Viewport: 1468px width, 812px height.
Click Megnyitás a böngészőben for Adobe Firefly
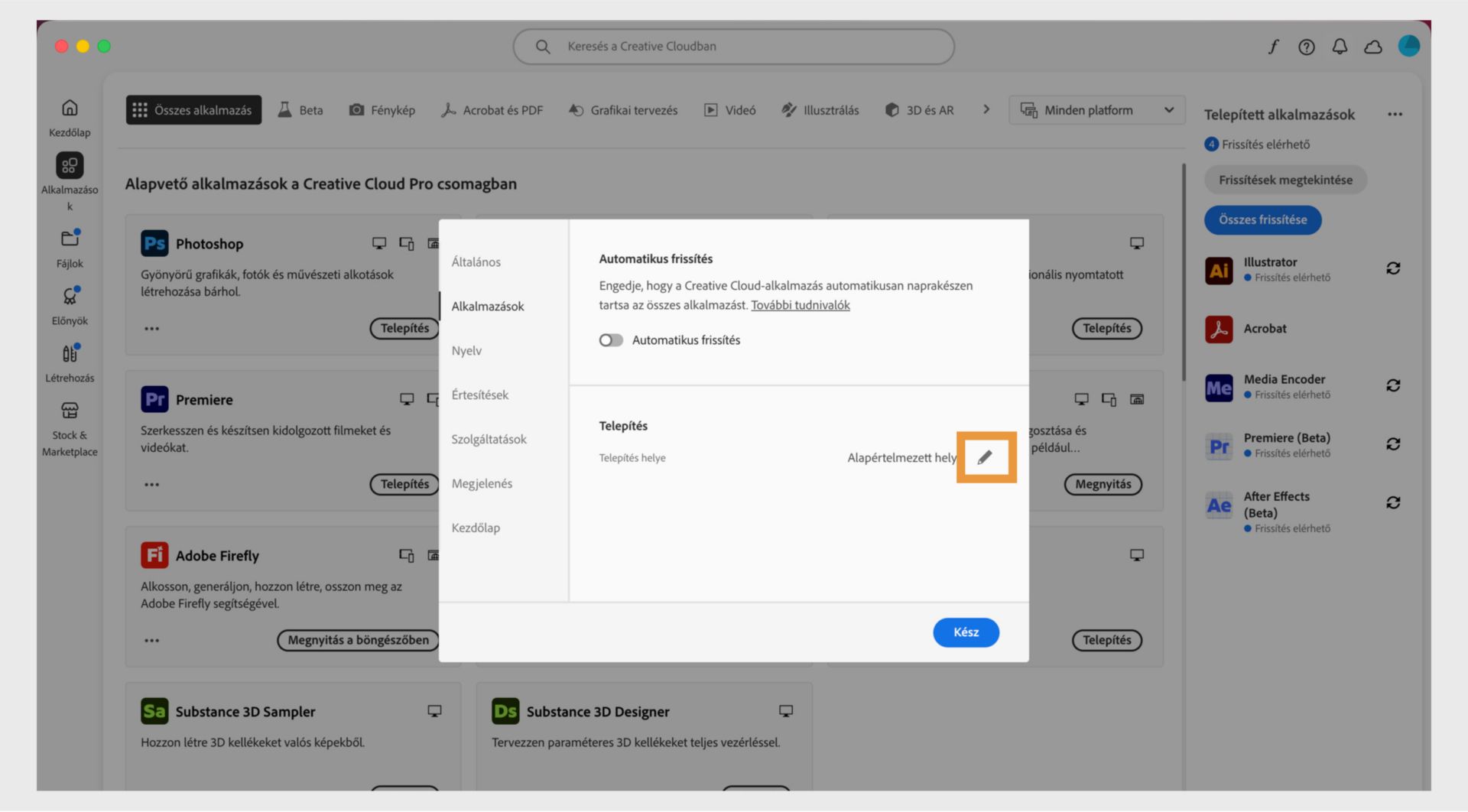pos(359,640)
